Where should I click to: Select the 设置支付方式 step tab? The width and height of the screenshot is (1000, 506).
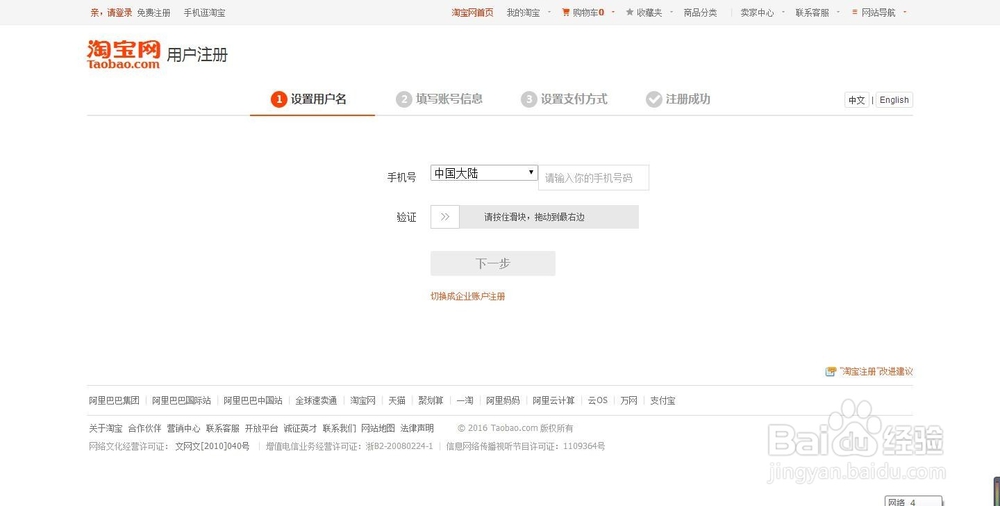click(x=564, y=100)
